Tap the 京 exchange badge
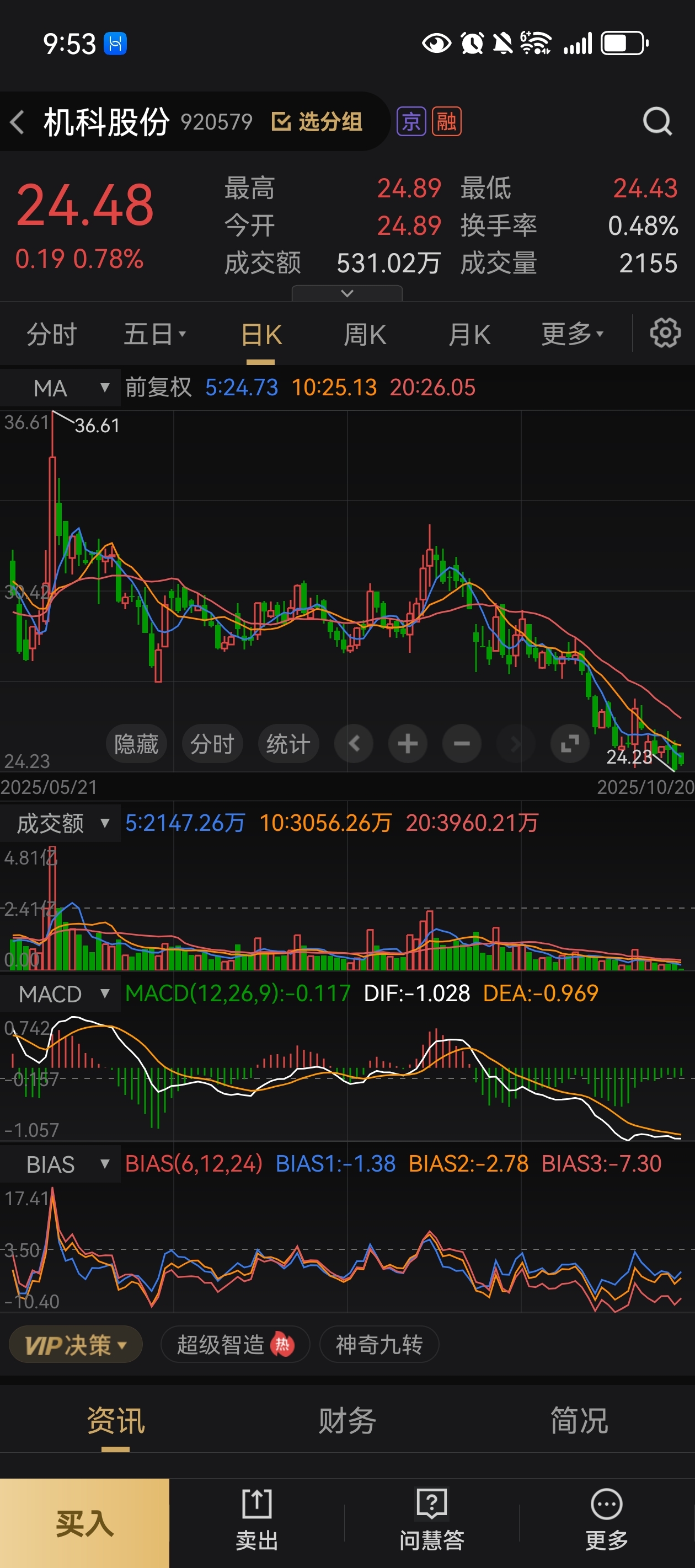Screen dimensions: 695x1568 point(411,122)
